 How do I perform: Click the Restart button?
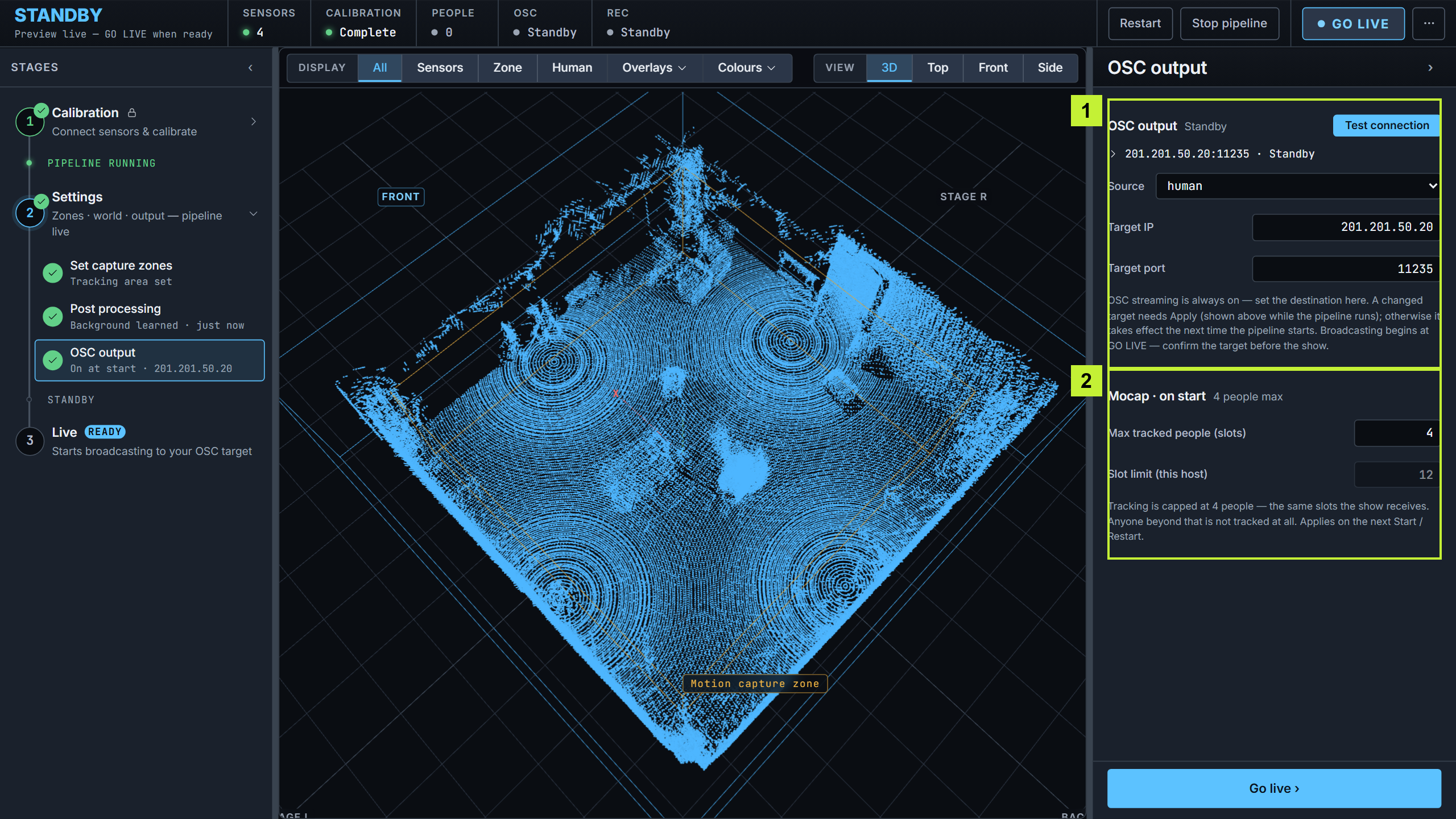click(x=1140, y=23)
